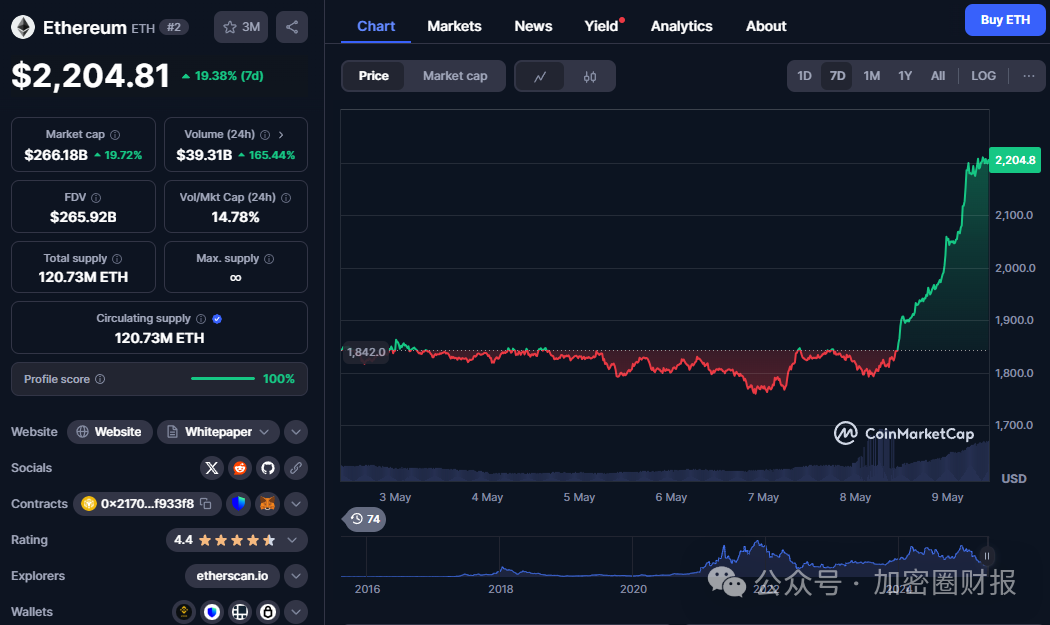Select the 1D time range
1050x625 pixels.
804,76
